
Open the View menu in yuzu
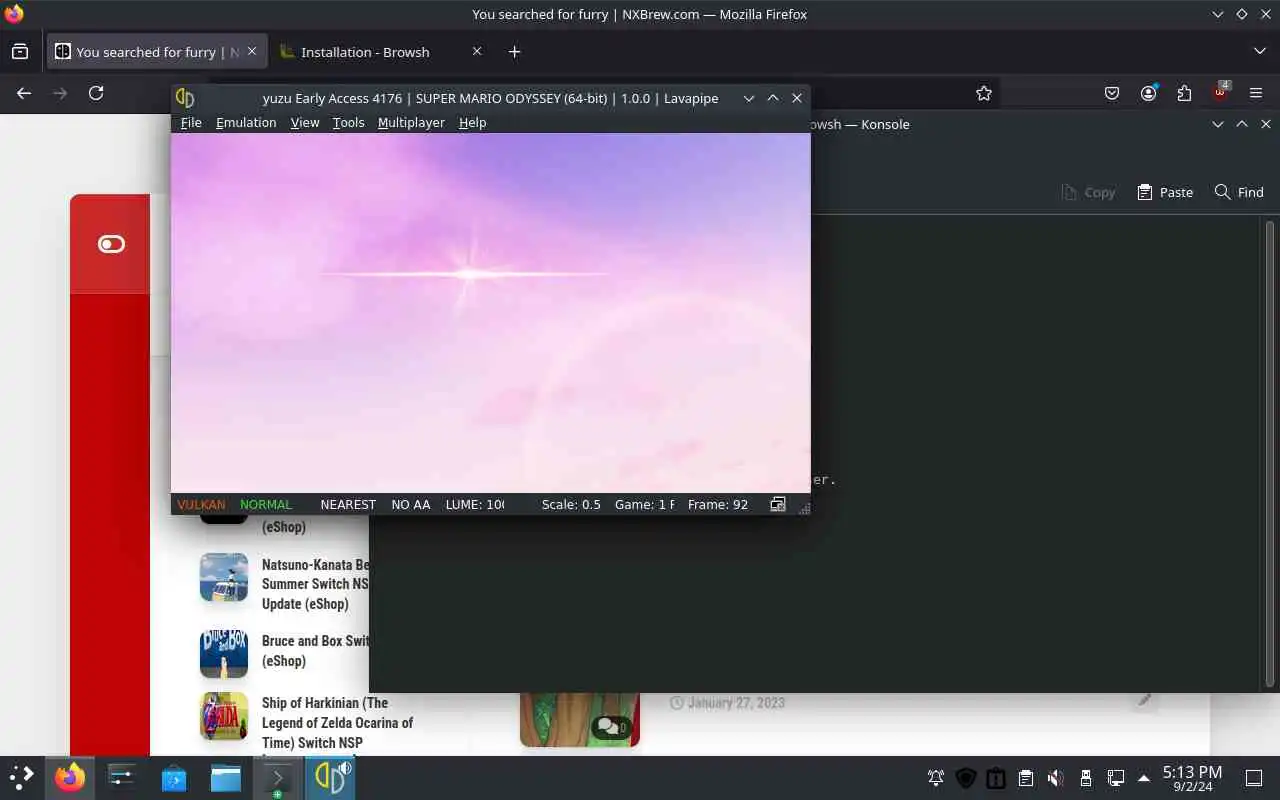[x=305, y=122]
